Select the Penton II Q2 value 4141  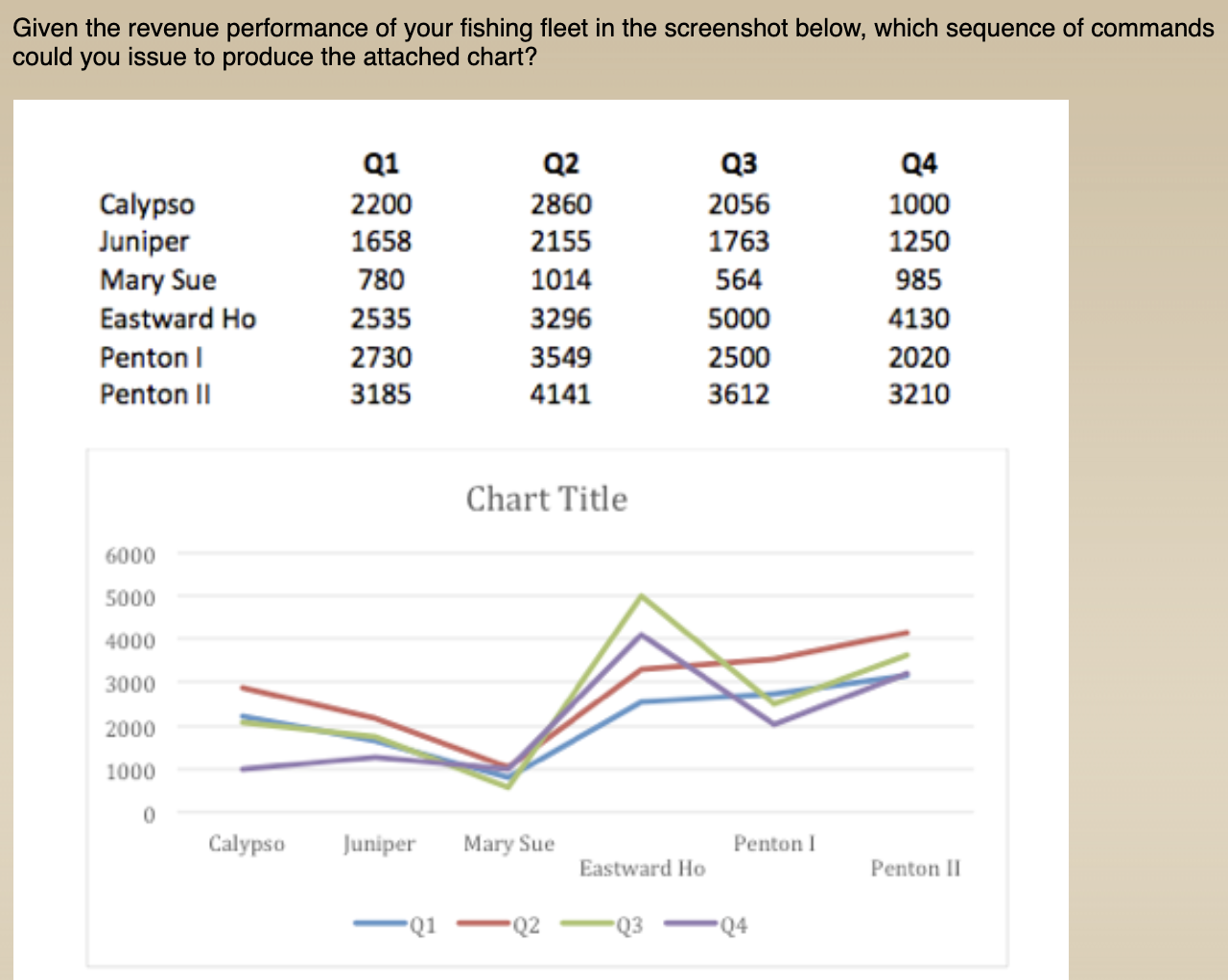(561, 394)
